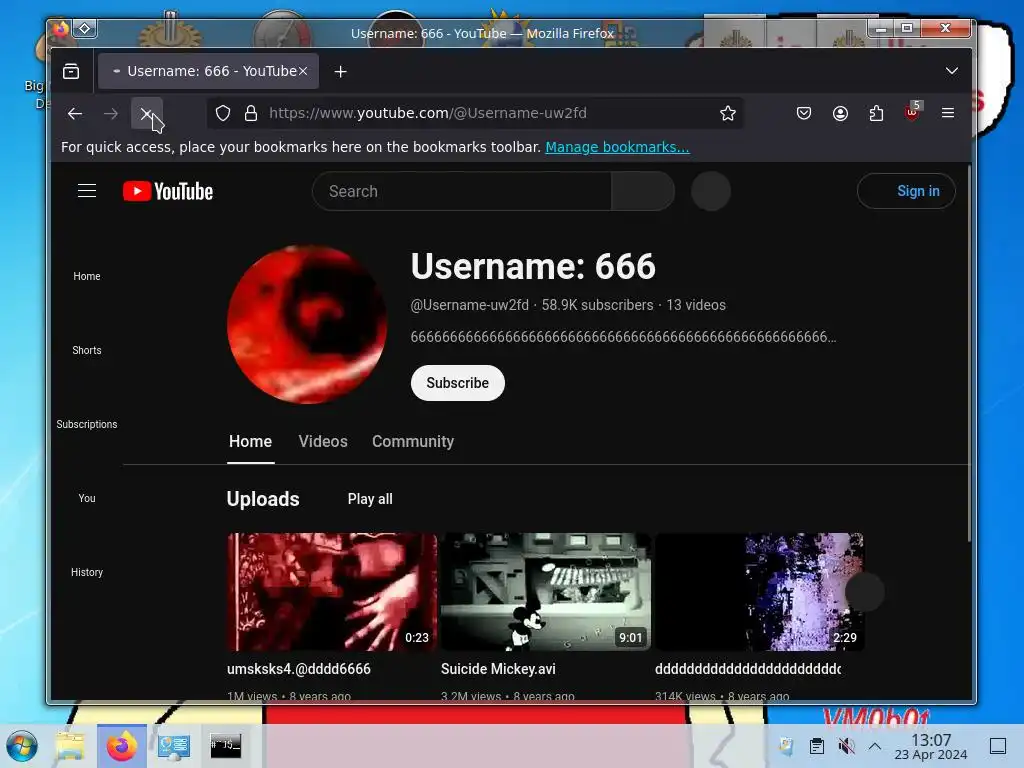
Task: Click into the YouTube Search field
Action: tap(462, 191)
